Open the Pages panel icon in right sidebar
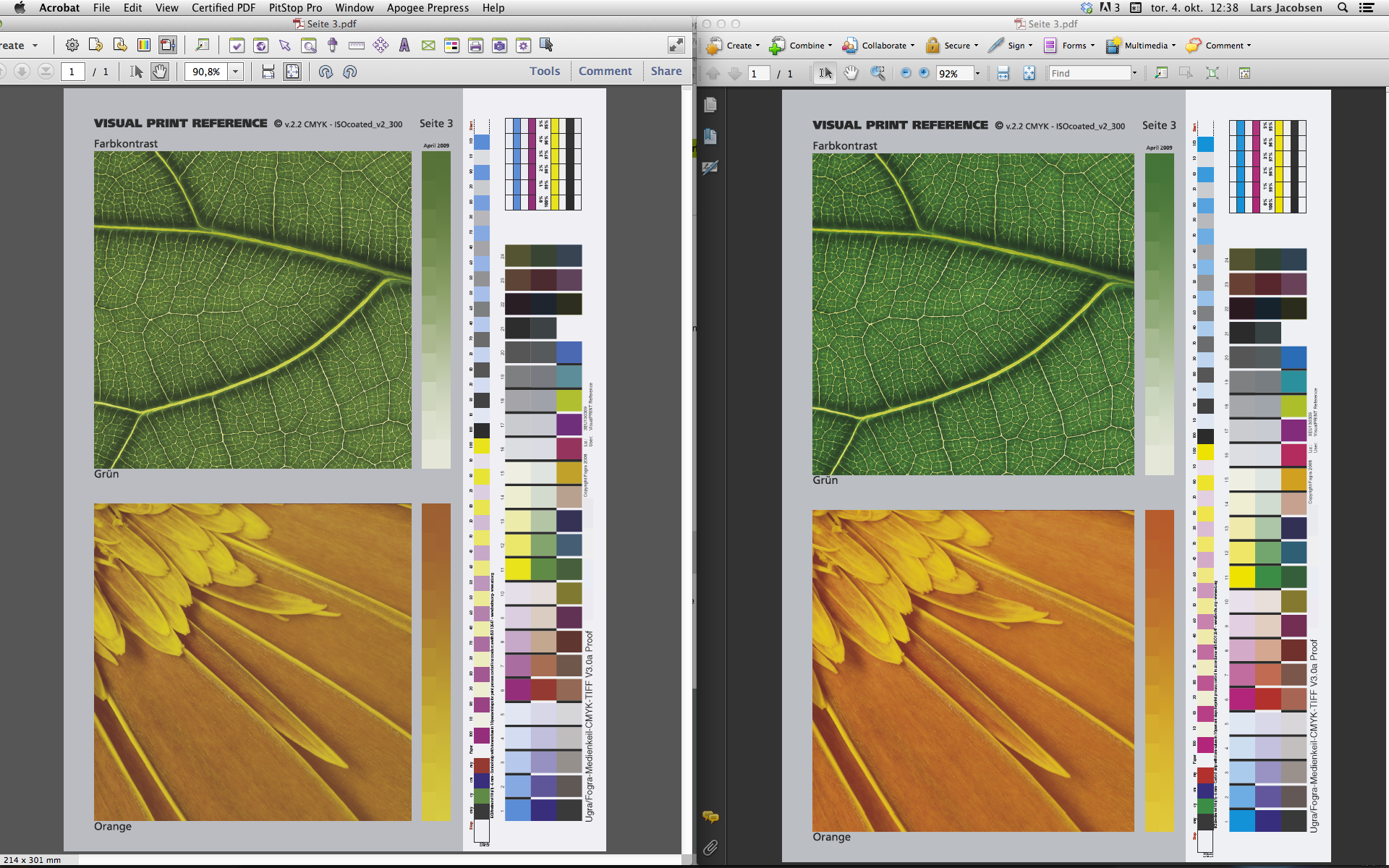 click(x=710, y=105)
